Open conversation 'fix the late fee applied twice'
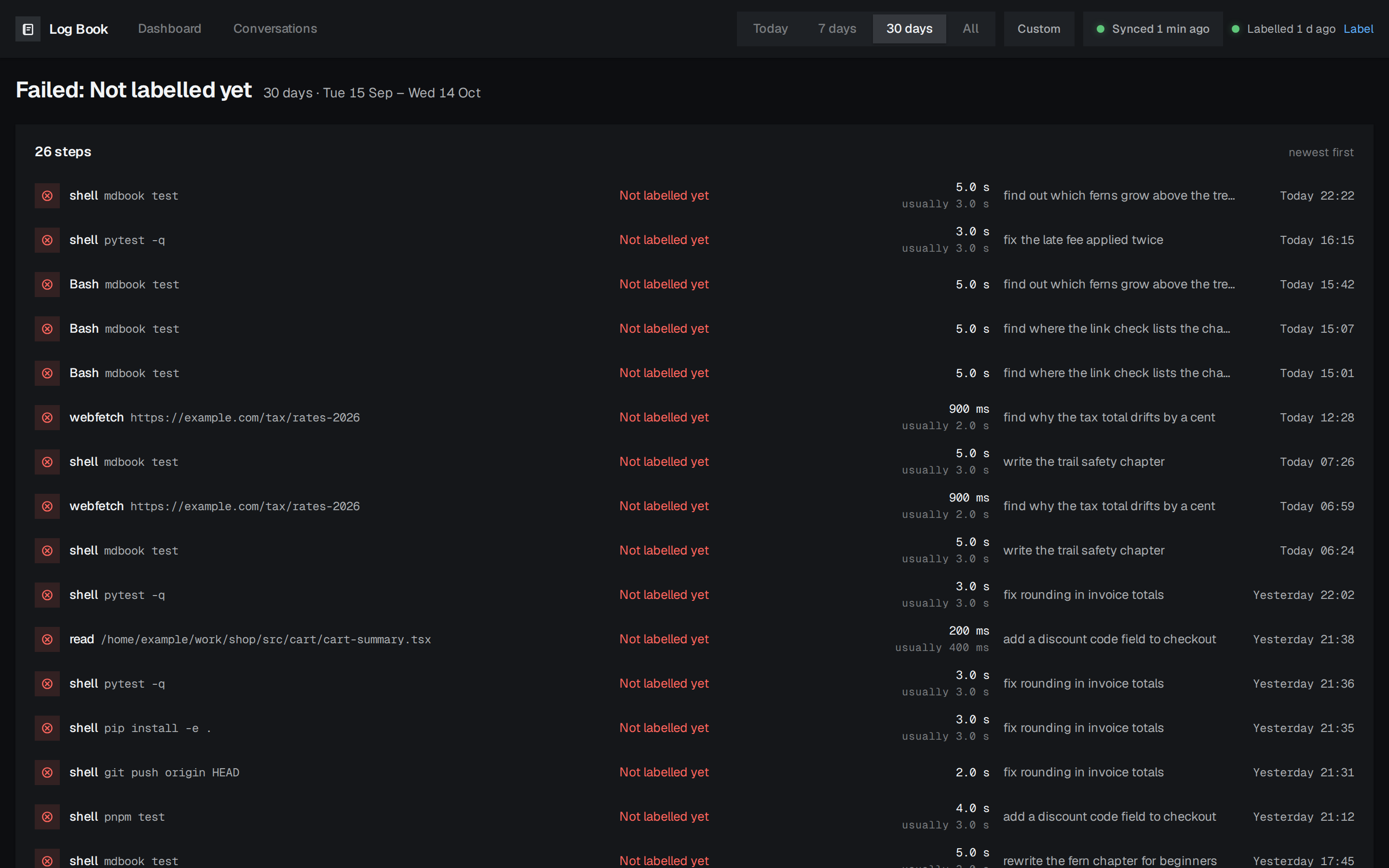 pos(1082,240)
